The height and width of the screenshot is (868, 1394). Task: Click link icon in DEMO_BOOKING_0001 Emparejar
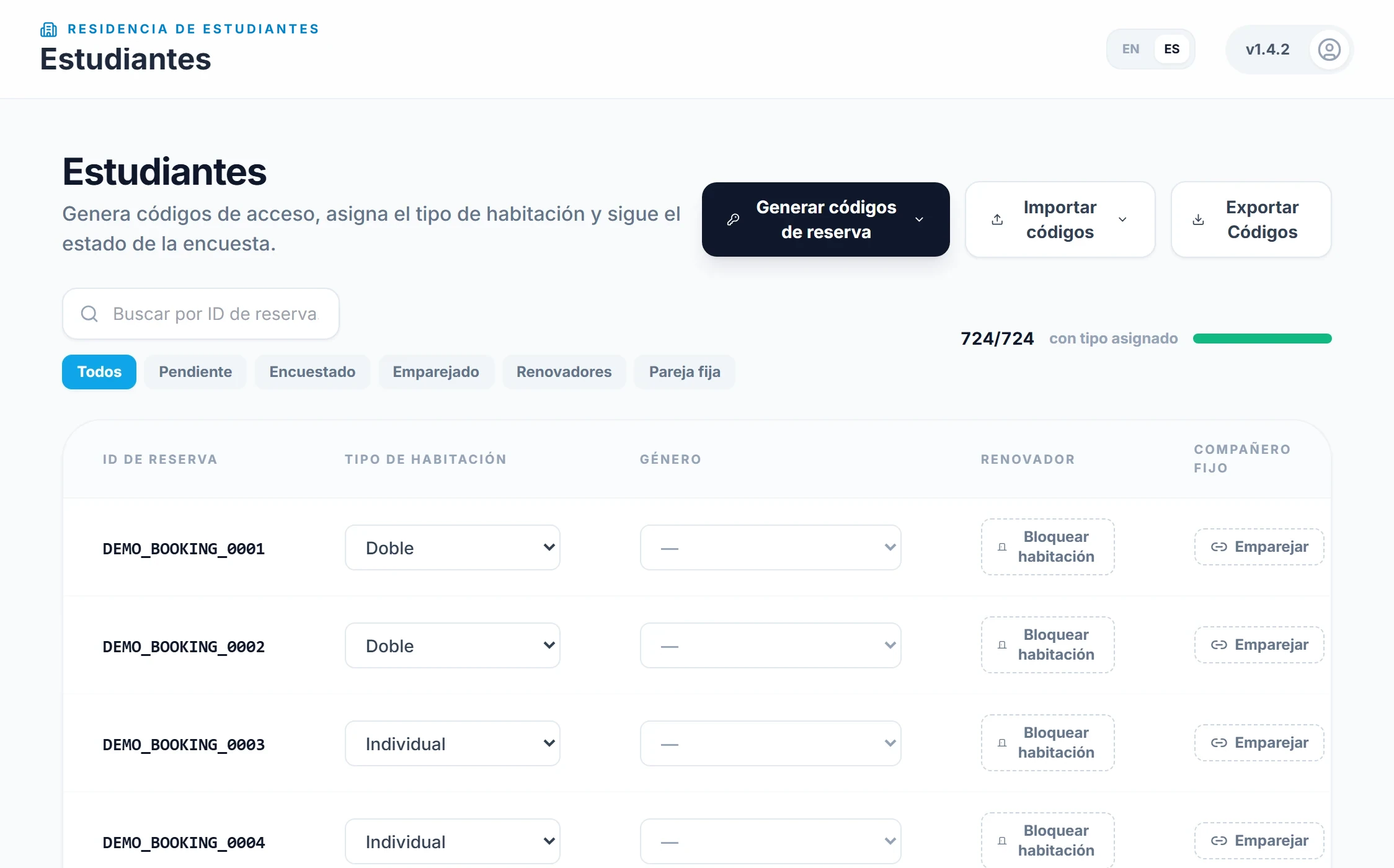(x=1219, y=547)
